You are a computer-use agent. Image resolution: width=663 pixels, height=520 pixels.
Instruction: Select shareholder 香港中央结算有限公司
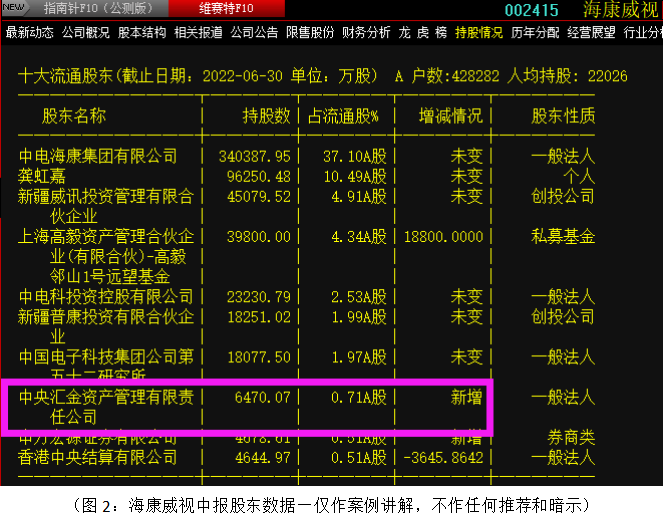(x=98, y=457)
